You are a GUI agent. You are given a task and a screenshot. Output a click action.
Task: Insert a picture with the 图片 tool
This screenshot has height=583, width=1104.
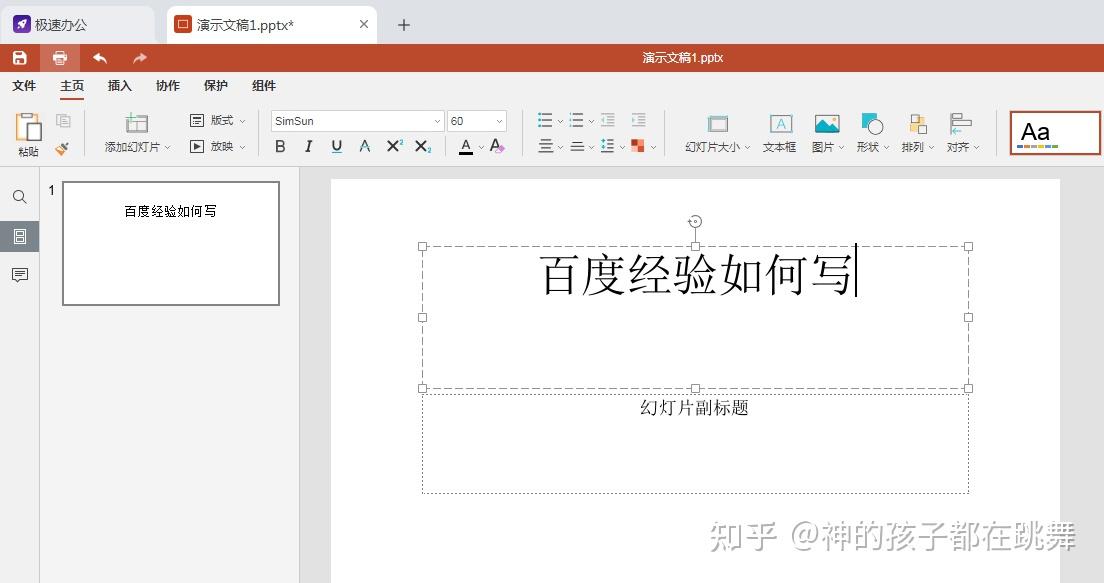(x=825, y=132)
